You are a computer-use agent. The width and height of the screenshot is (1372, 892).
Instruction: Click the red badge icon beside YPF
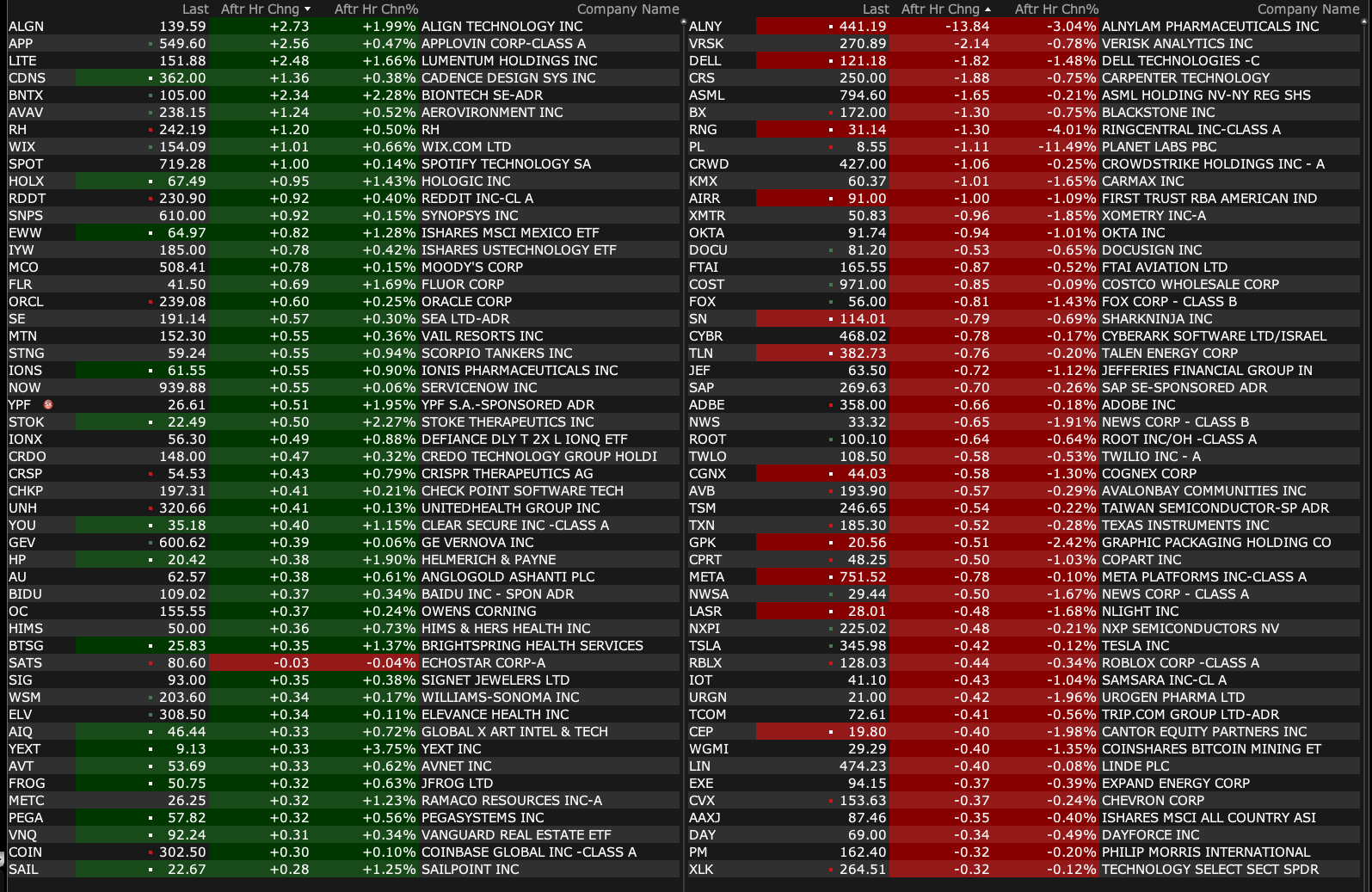click(48, 404)
